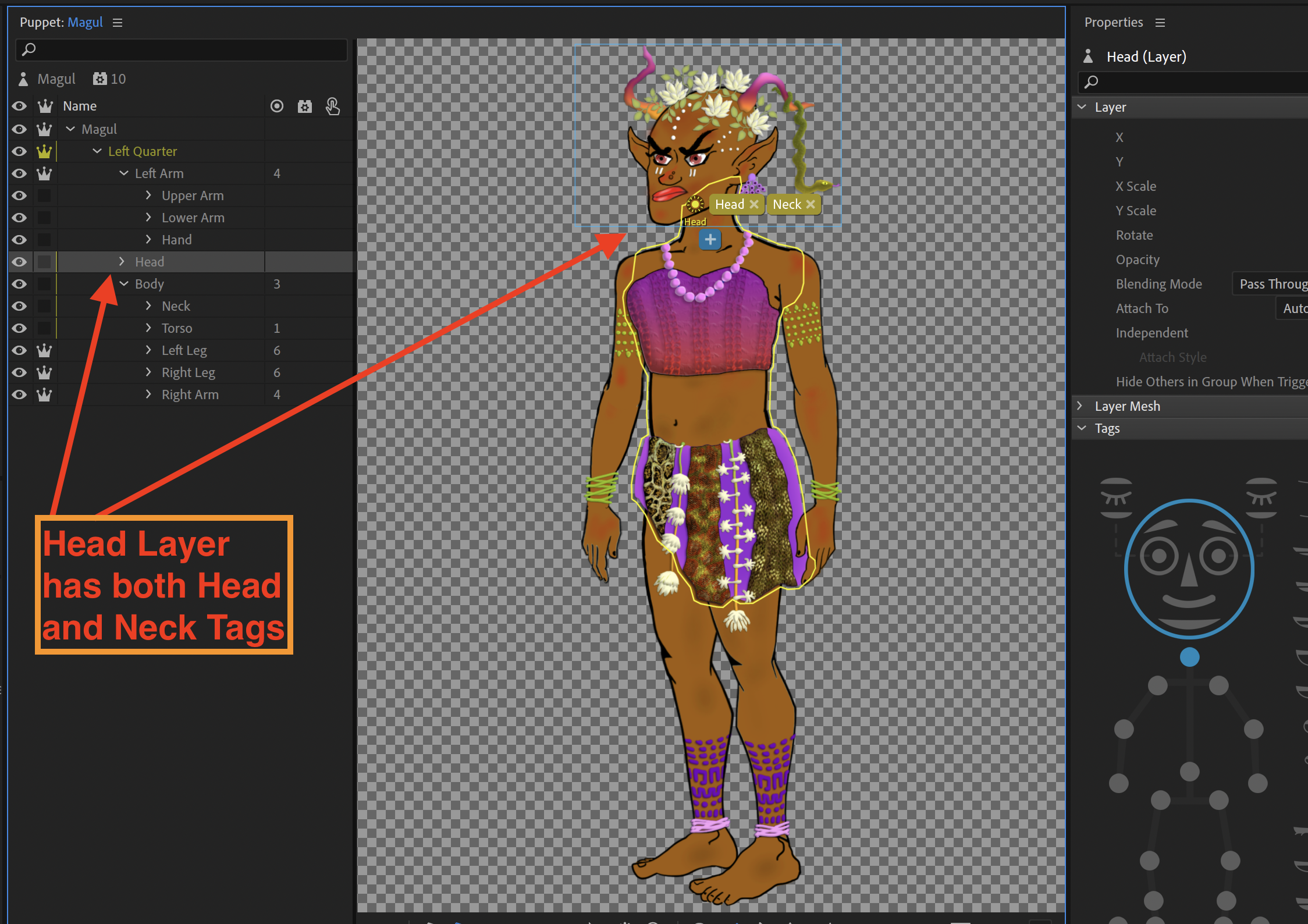
Task: Expand the Torso layer disclosure arrow
Action: [148, 328]
